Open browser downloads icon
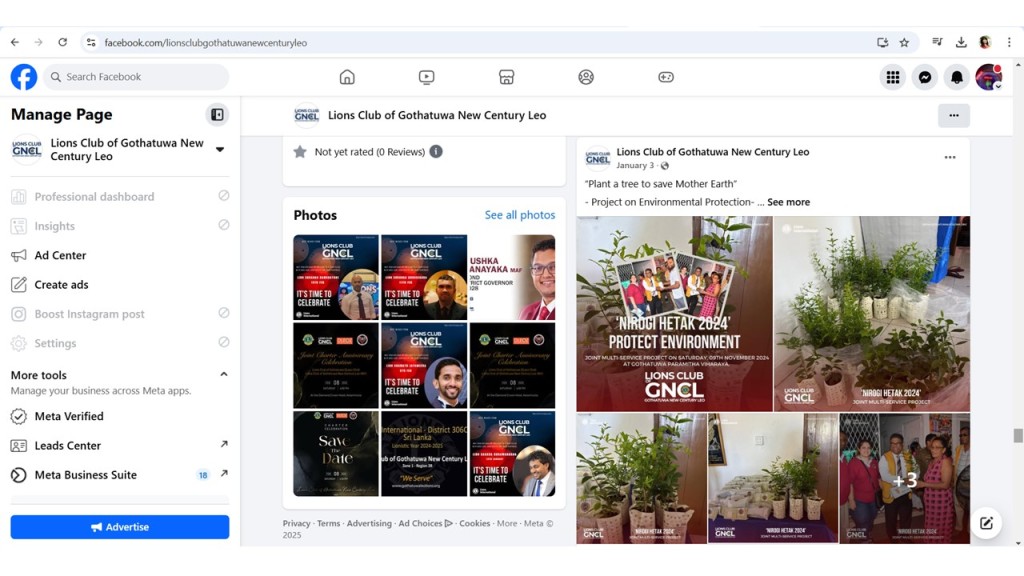Screen dimensions: 1024x576 [x=961, y=42]
